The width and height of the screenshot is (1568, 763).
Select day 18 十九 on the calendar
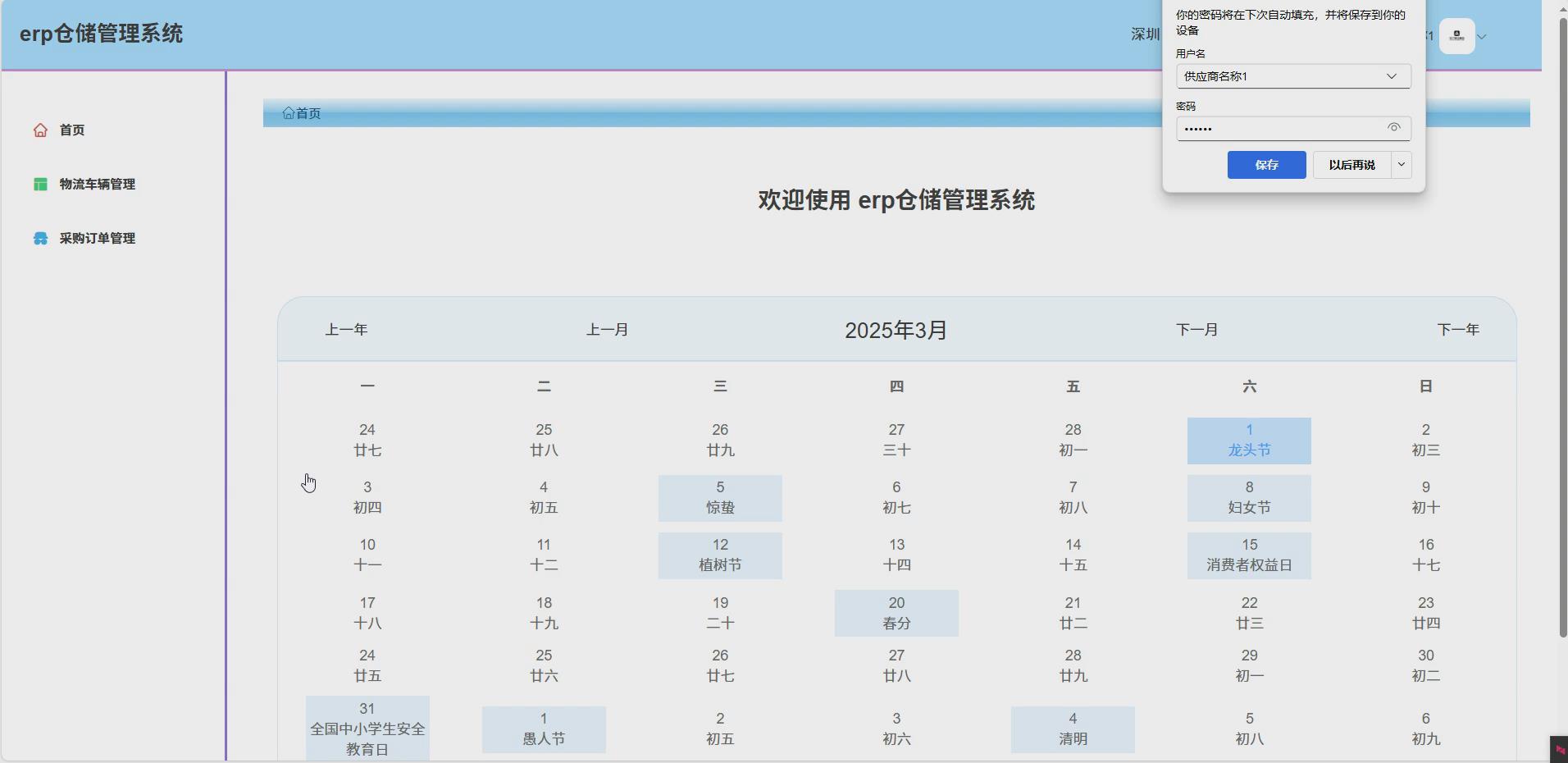[544, 613]
